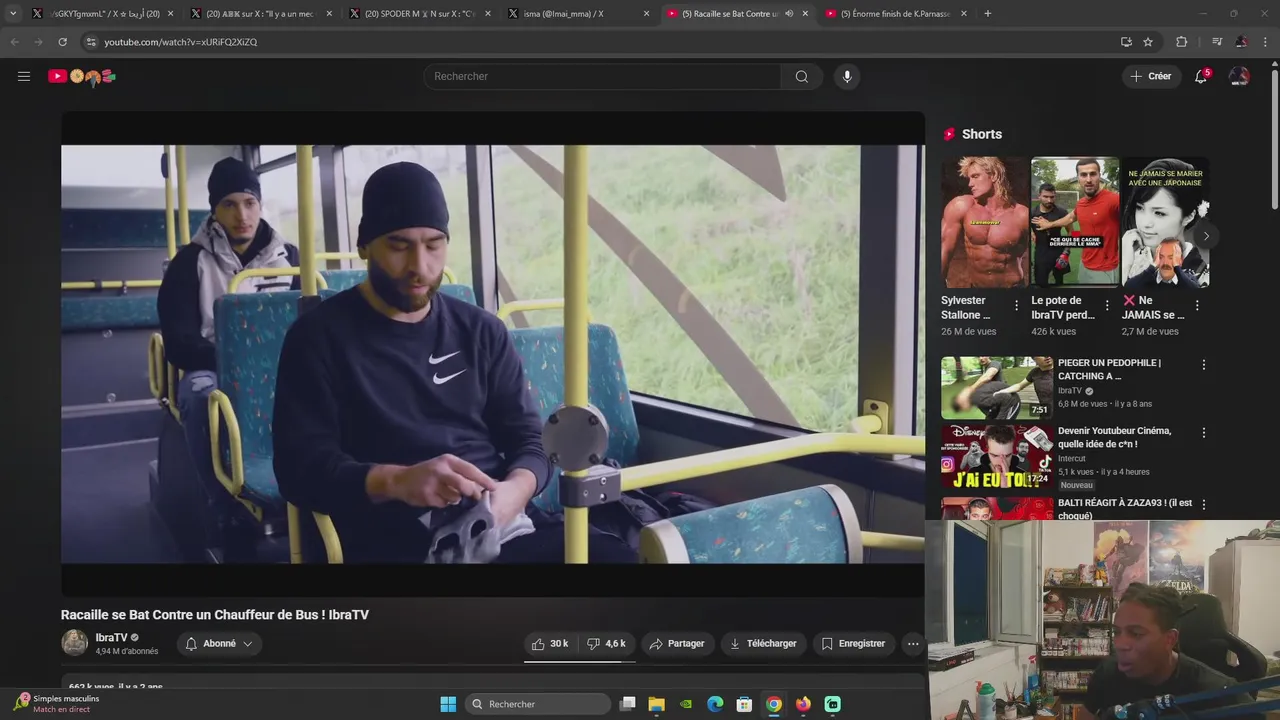Close the Racaille se Bat tab
Screen dimensions: 1280x720
pyautogui.click(x=805, y=14)
